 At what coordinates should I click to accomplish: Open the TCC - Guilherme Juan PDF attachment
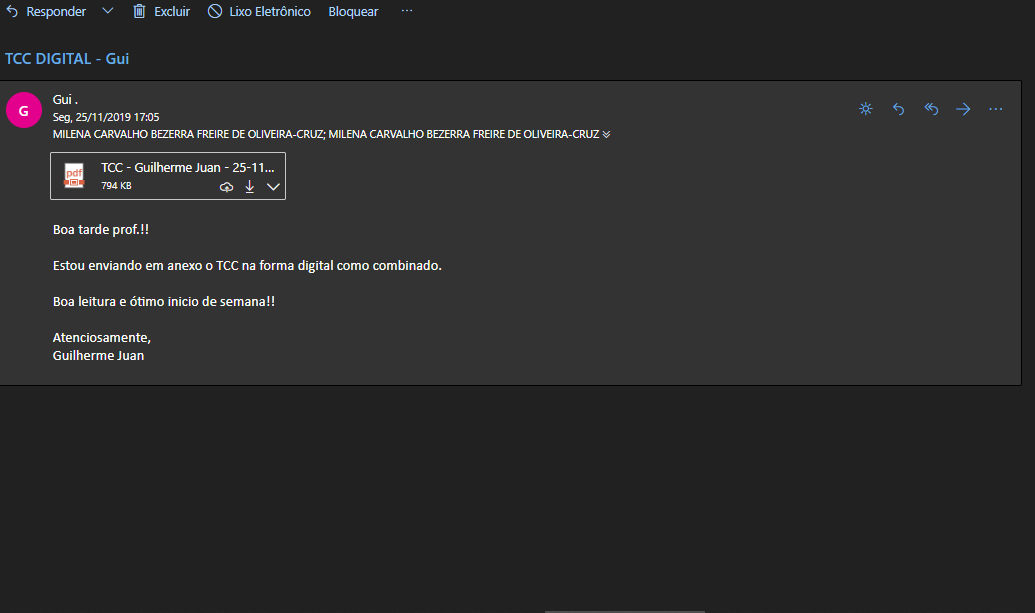[168, 176]
